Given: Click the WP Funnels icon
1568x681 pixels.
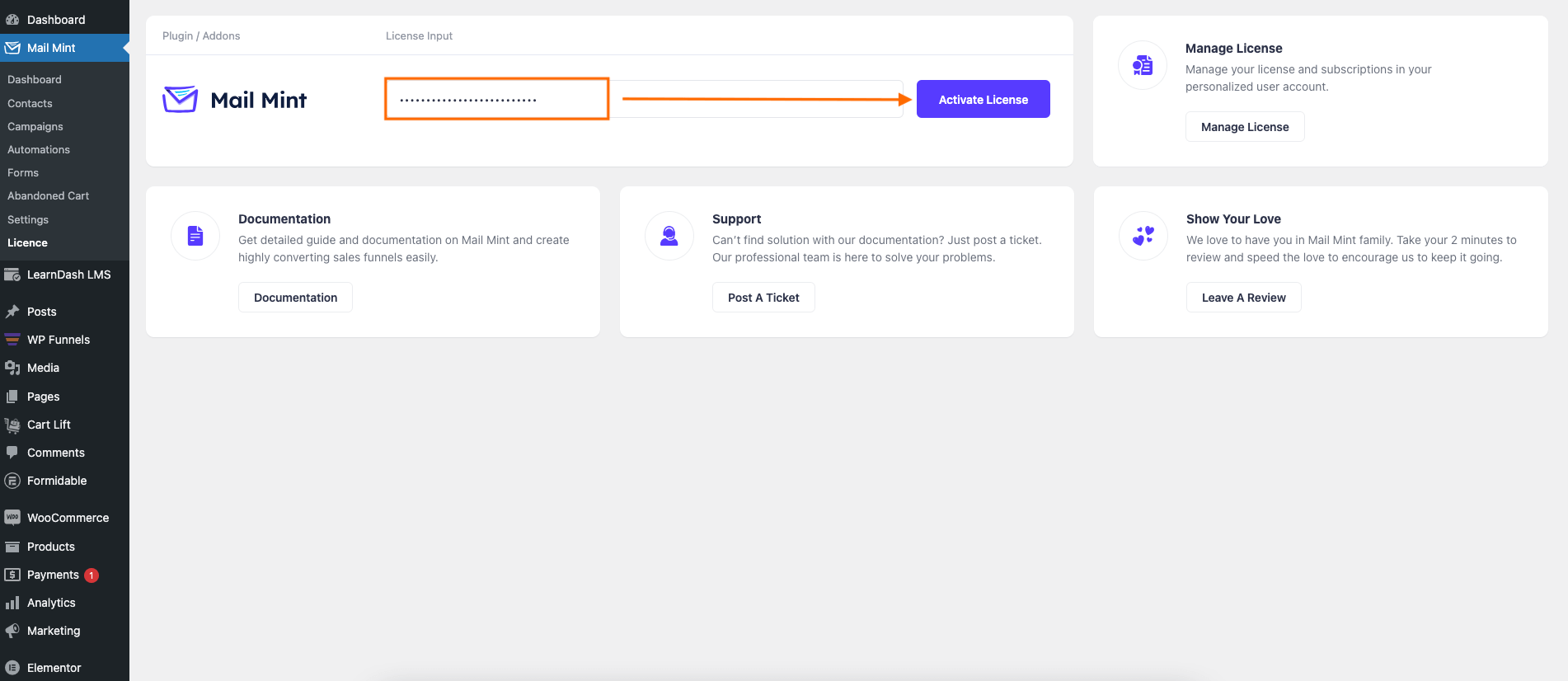Looking at the screenshot, I should pyautogui.click(x=12, y=340).
